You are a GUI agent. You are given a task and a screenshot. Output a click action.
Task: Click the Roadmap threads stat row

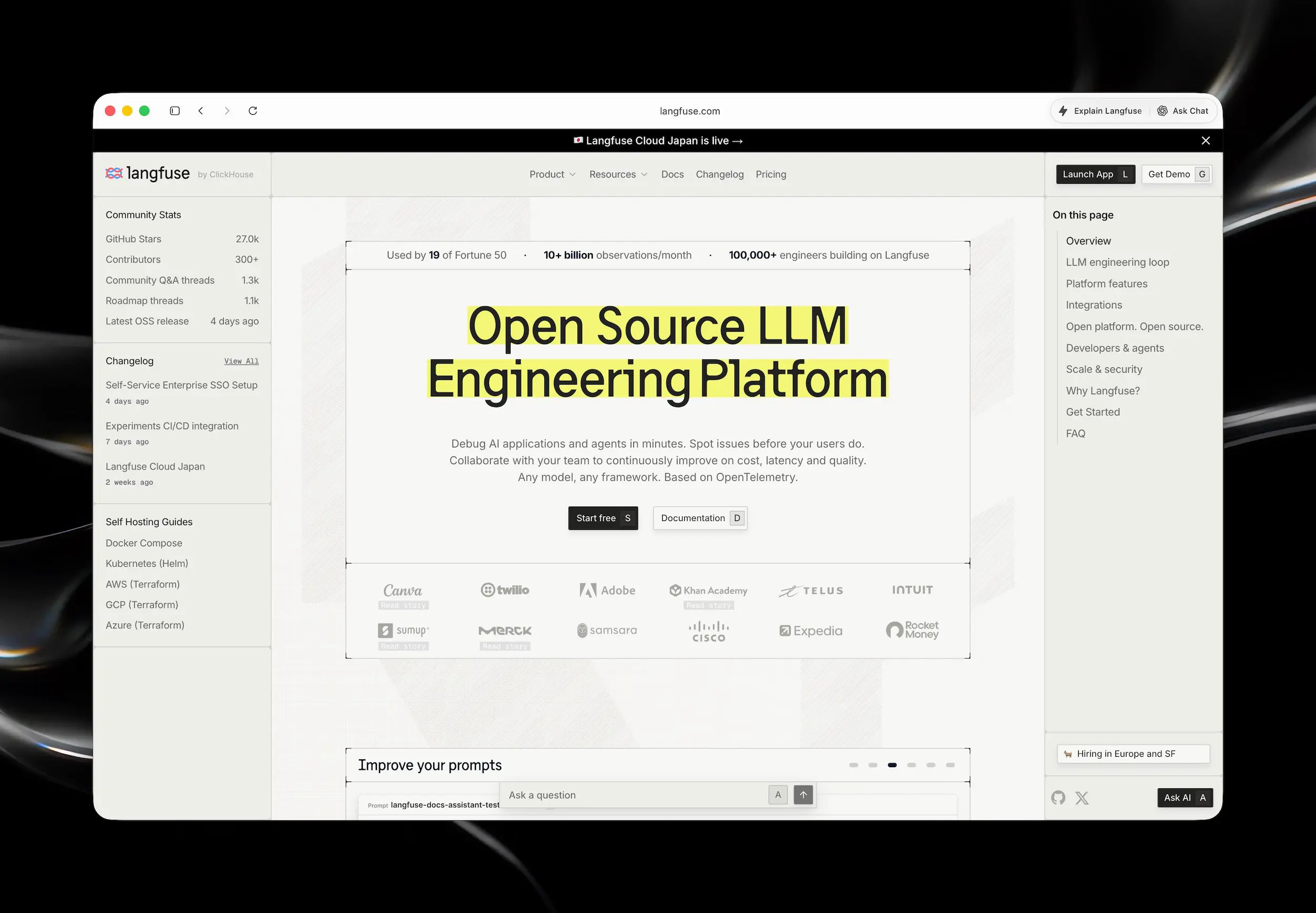click(182, 301)
